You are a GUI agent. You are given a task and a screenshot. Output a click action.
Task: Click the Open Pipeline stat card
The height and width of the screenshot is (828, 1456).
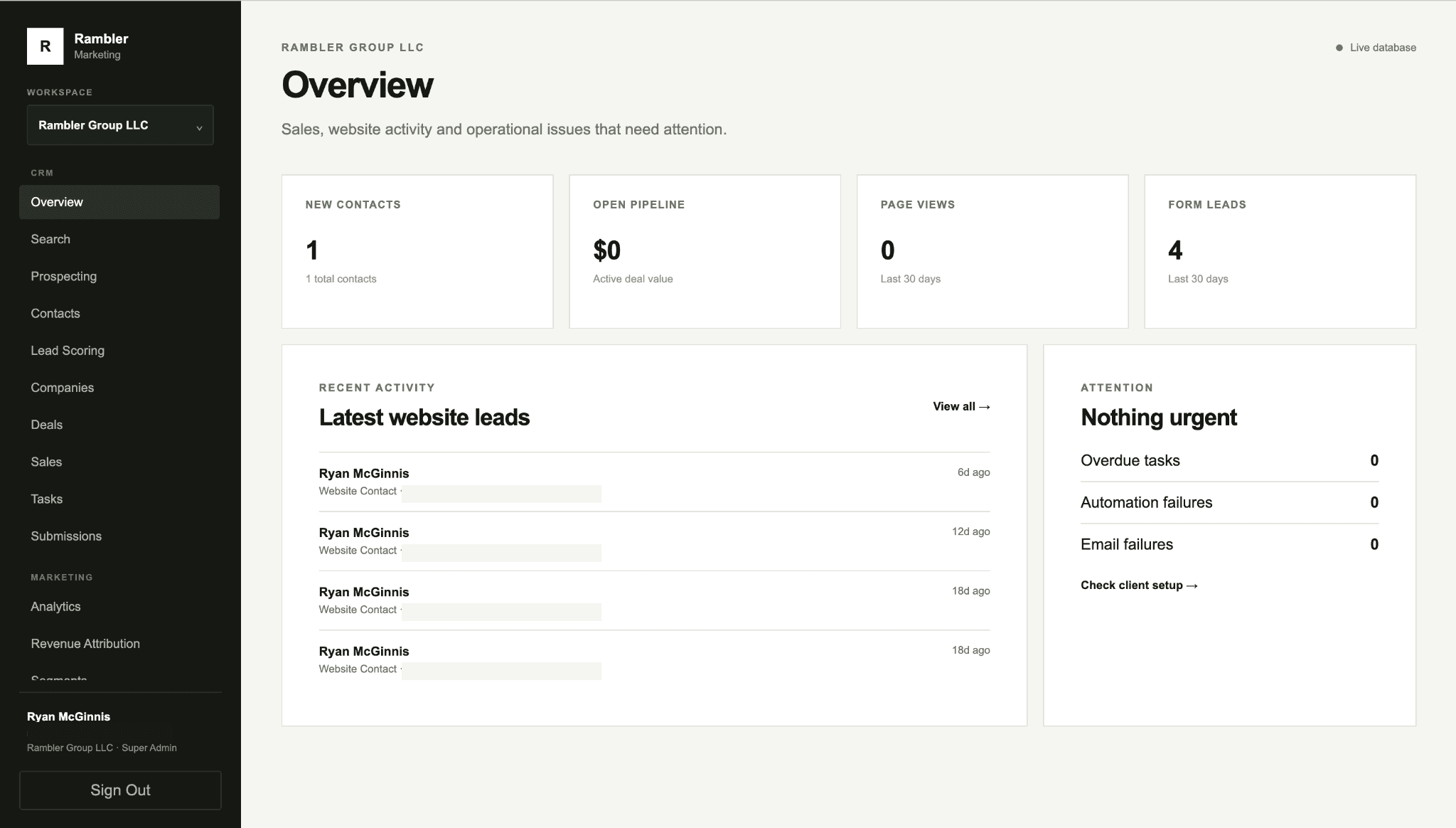point(705,252)
